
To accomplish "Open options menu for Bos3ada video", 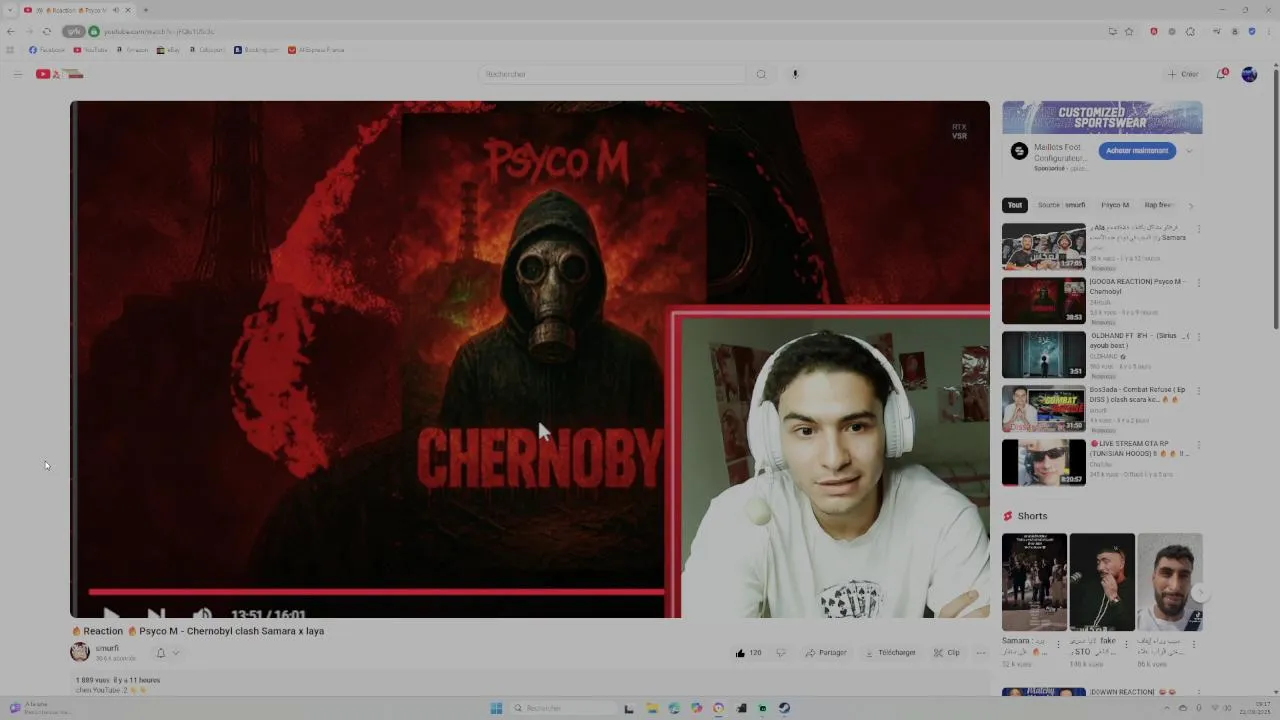I will (1198, 391).
